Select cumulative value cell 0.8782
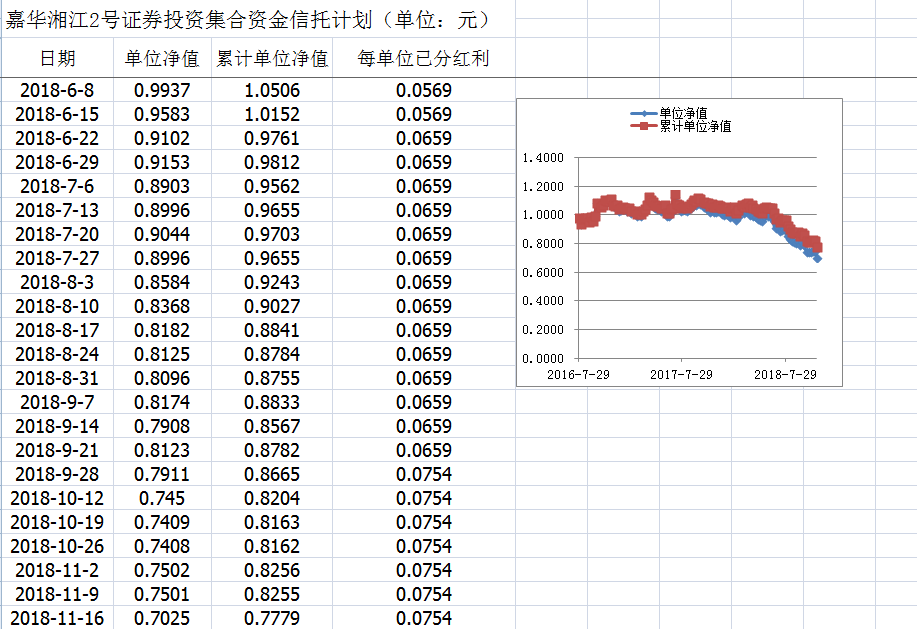 (x=272, y=450)
